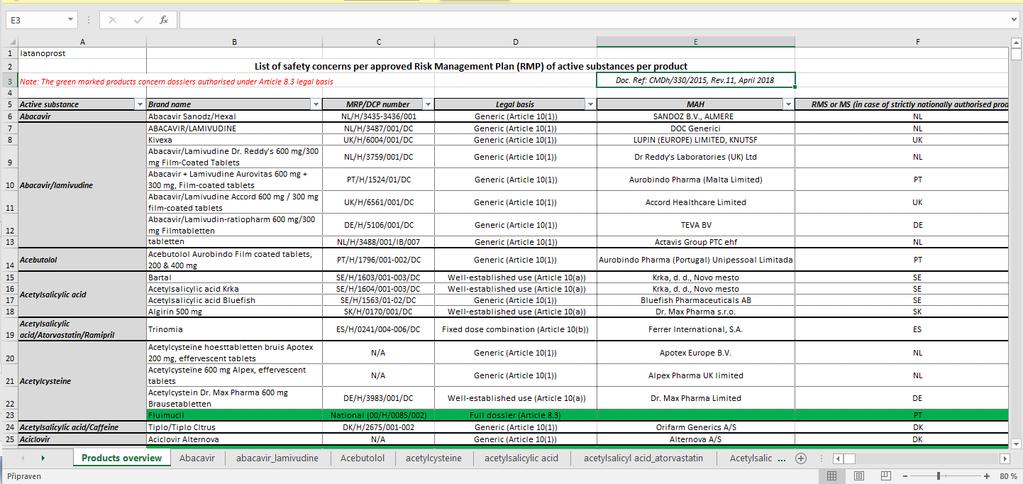Click the DK/H/2675/001-002 cell
Viewport: 1023px width, 484px height.
pos(378,427)
